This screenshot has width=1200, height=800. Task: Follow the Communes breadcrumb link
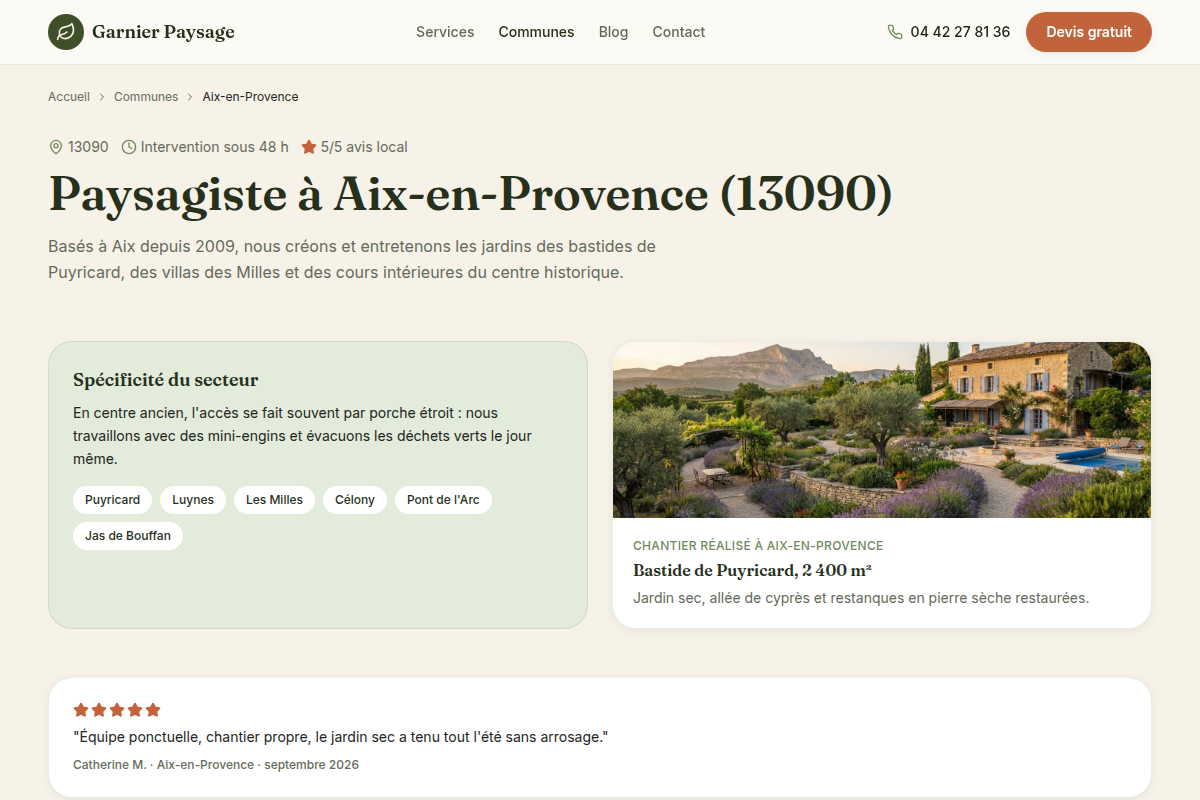[x=146, y=97]
